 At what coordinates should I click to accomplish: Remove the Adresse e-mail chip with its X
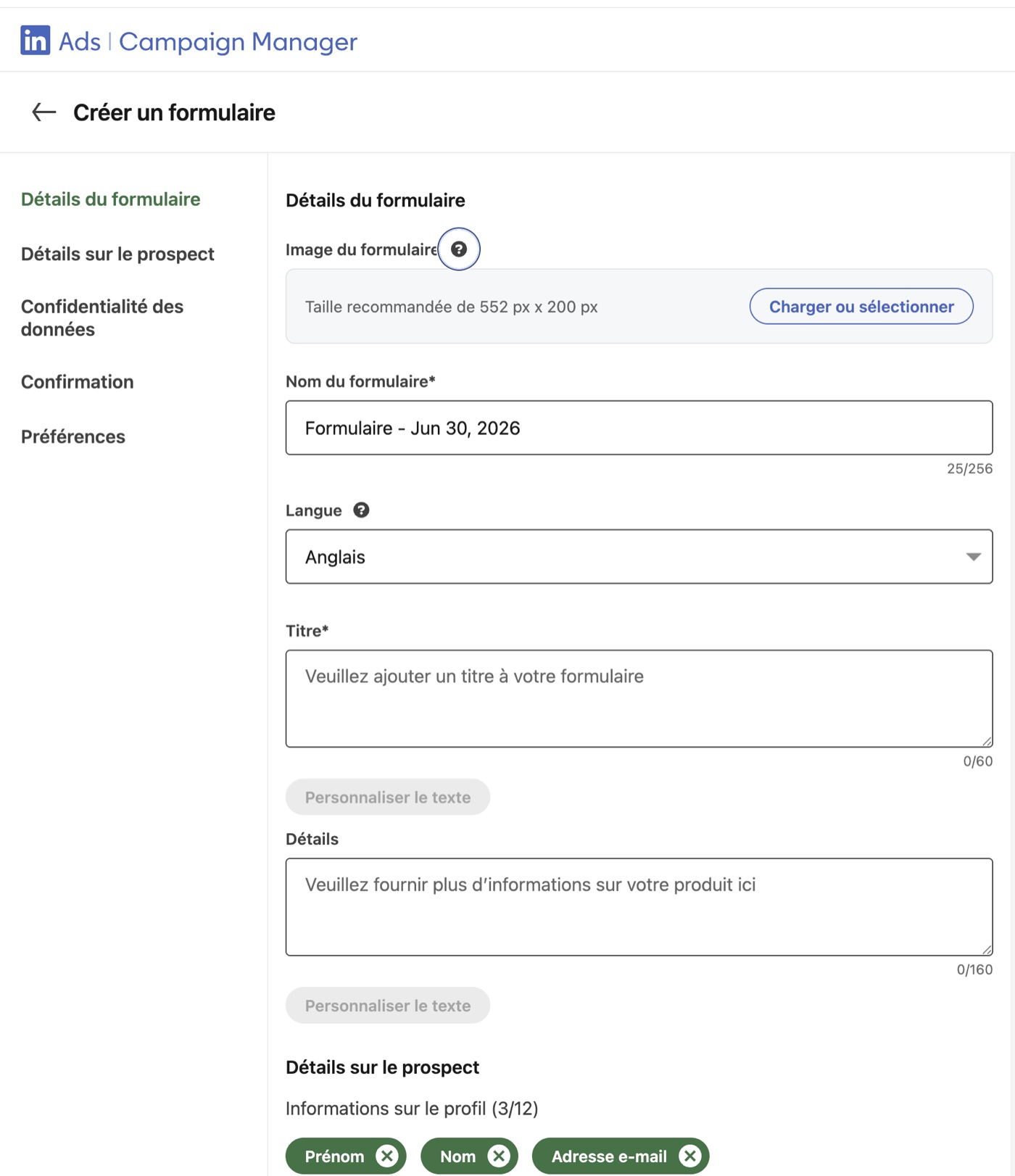click(x=690, y=1156)
